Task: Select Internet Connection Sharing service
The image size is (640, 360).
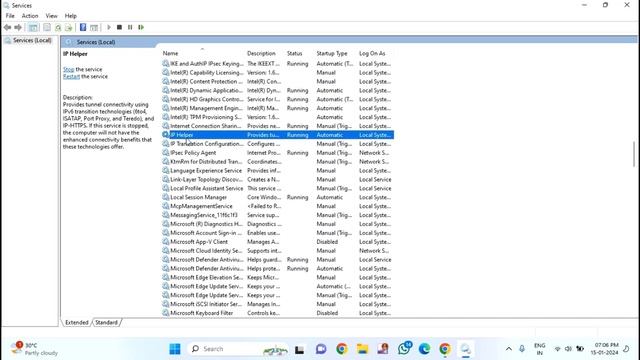Action: [x=278, y=126]
